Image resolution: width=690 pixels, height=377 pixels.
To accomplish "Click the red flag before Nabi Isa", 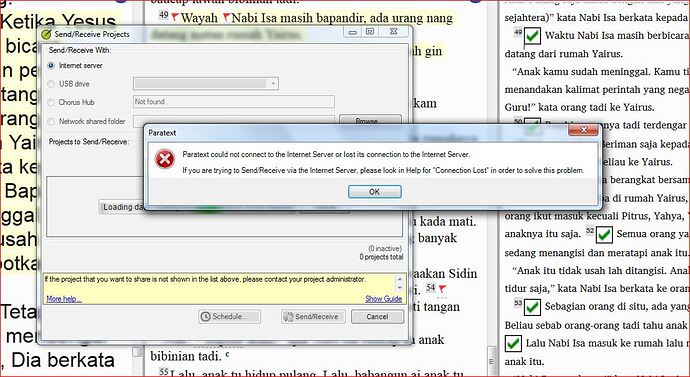I will 227,18.
